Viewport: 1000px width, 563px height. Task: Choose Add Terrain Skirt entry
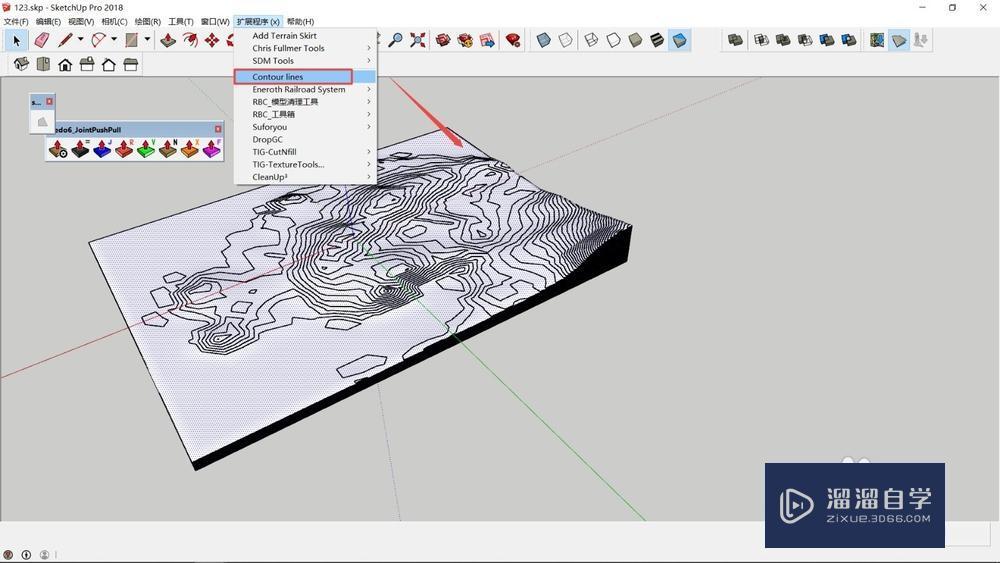tap(305, 36)
